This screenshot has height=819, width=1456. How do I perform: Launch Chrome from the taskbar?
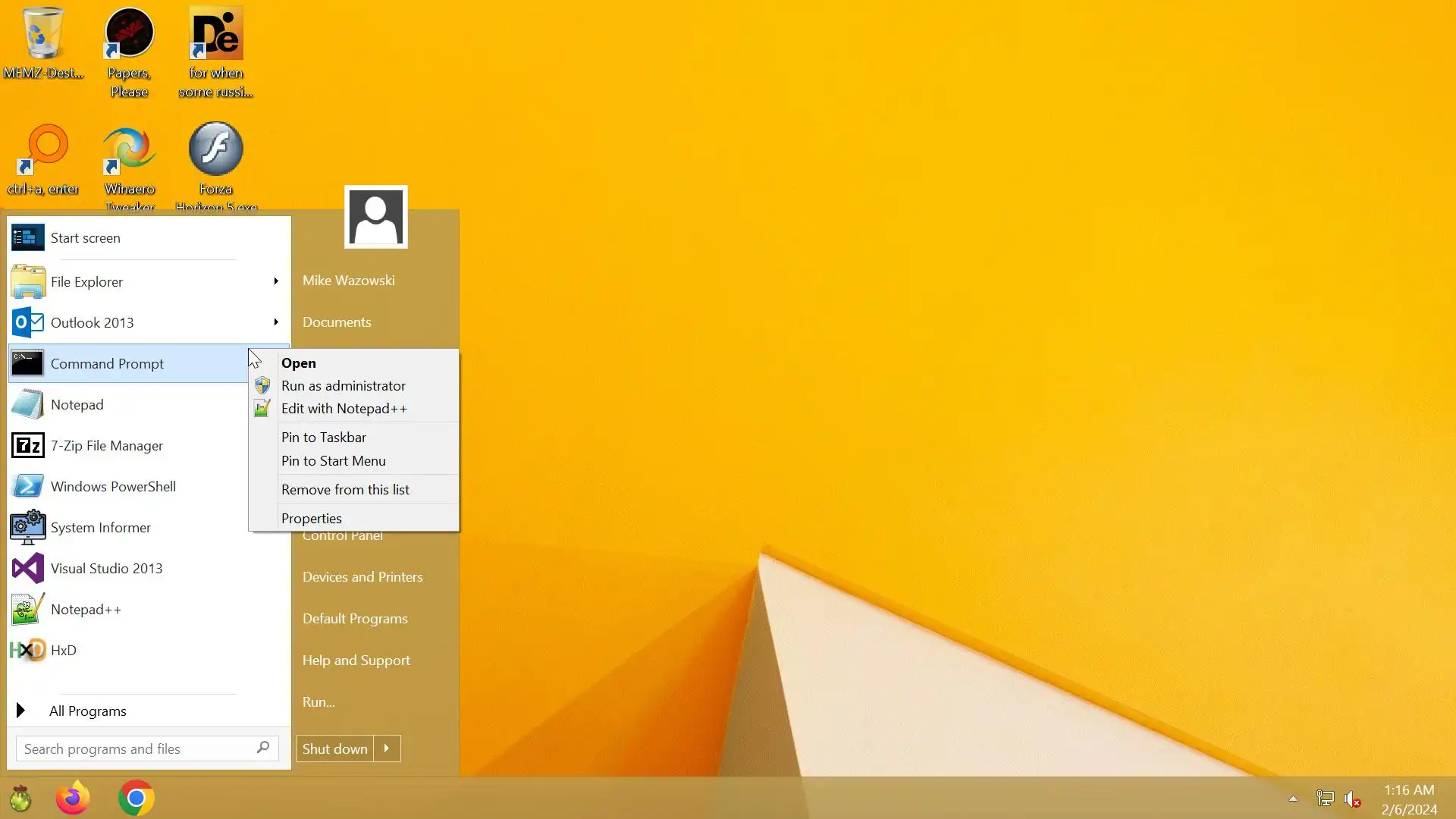(x=136, y=798)
